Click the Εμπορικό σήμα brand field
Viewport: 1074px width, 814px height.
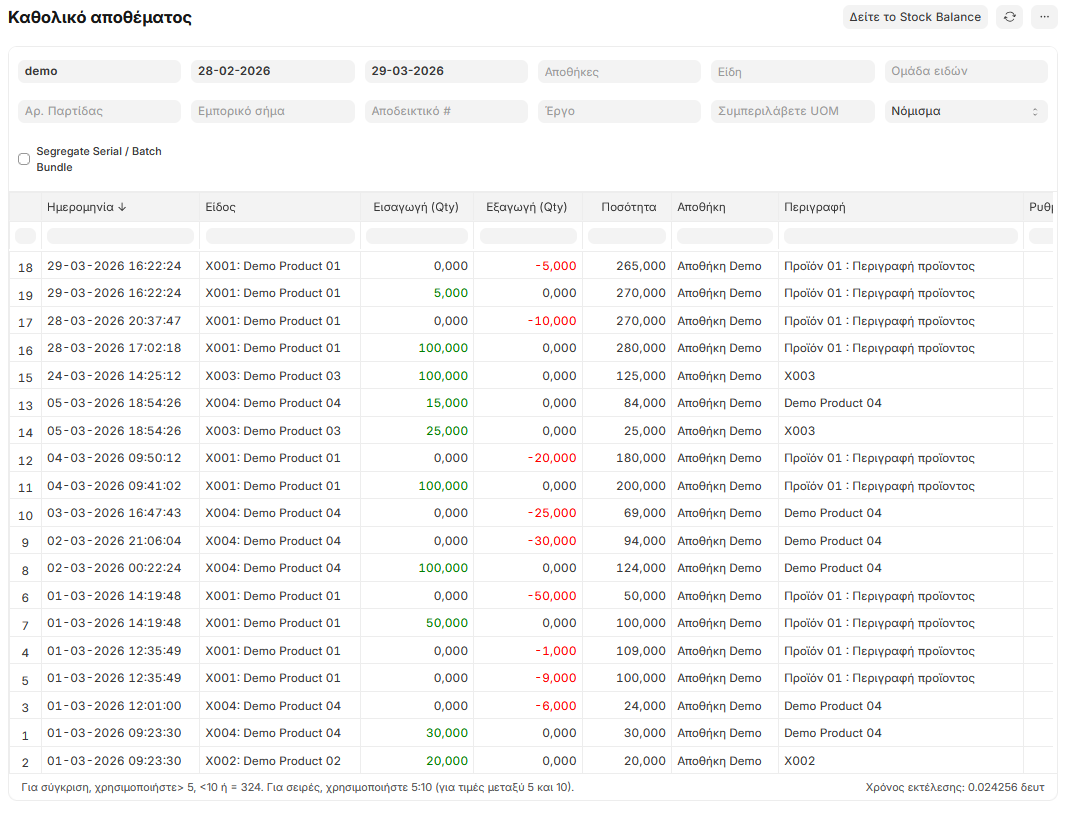[x=272, y=111]
